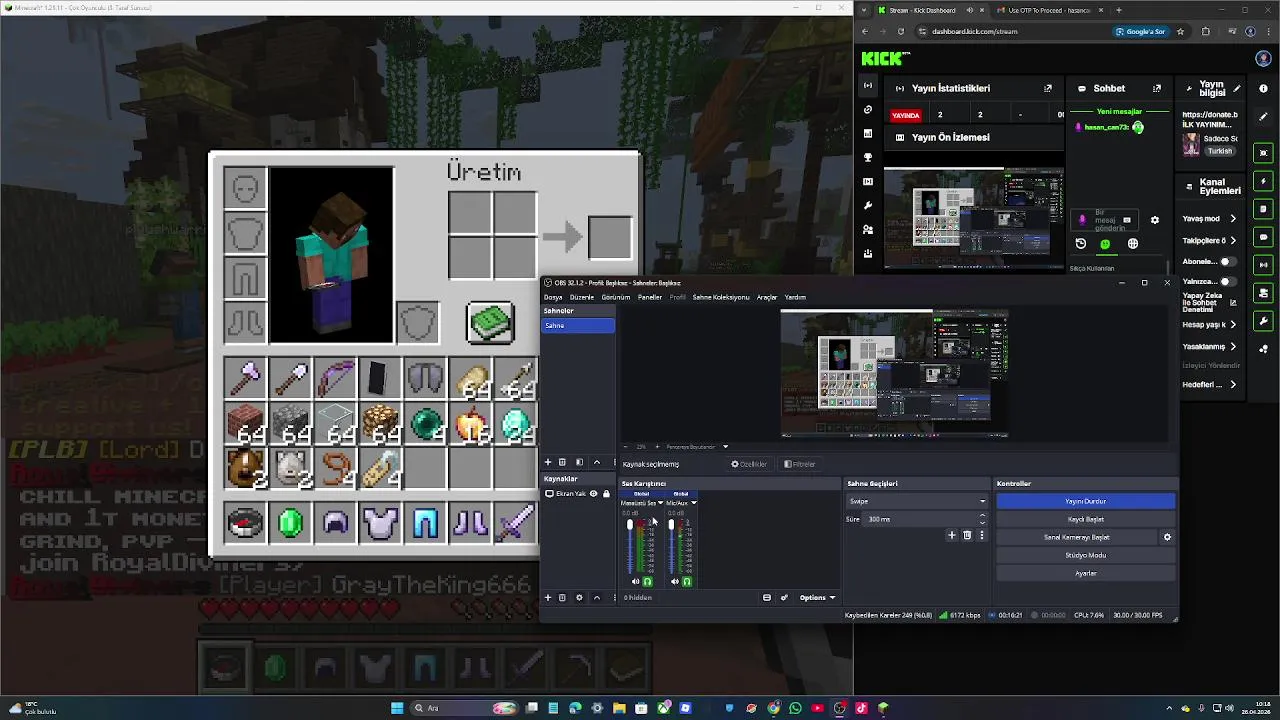Toggle monitoring headphones for Masaüstü Ses

pos(647,581)
